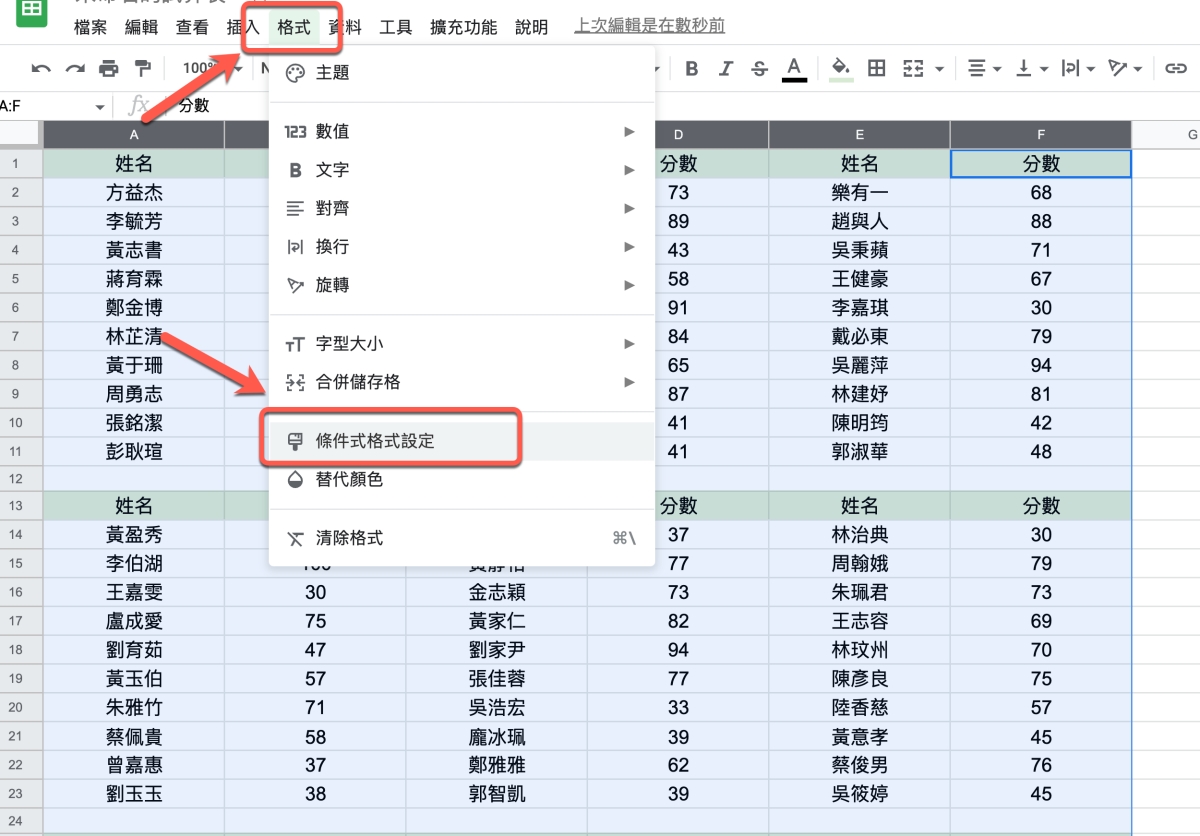Print the spreadsheet using printer icon
This screenshot has height=836, width=1200.
[x=109, y=69]
